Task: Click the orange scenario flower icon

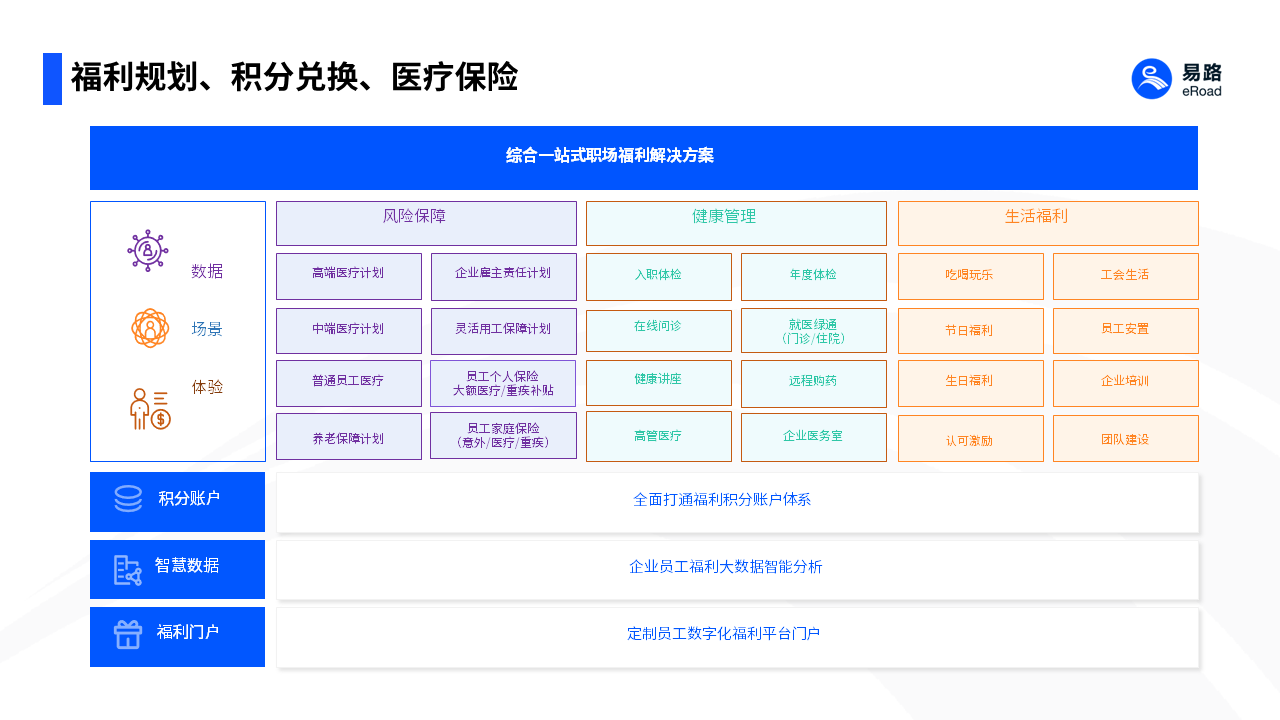Action: (150, 328)
